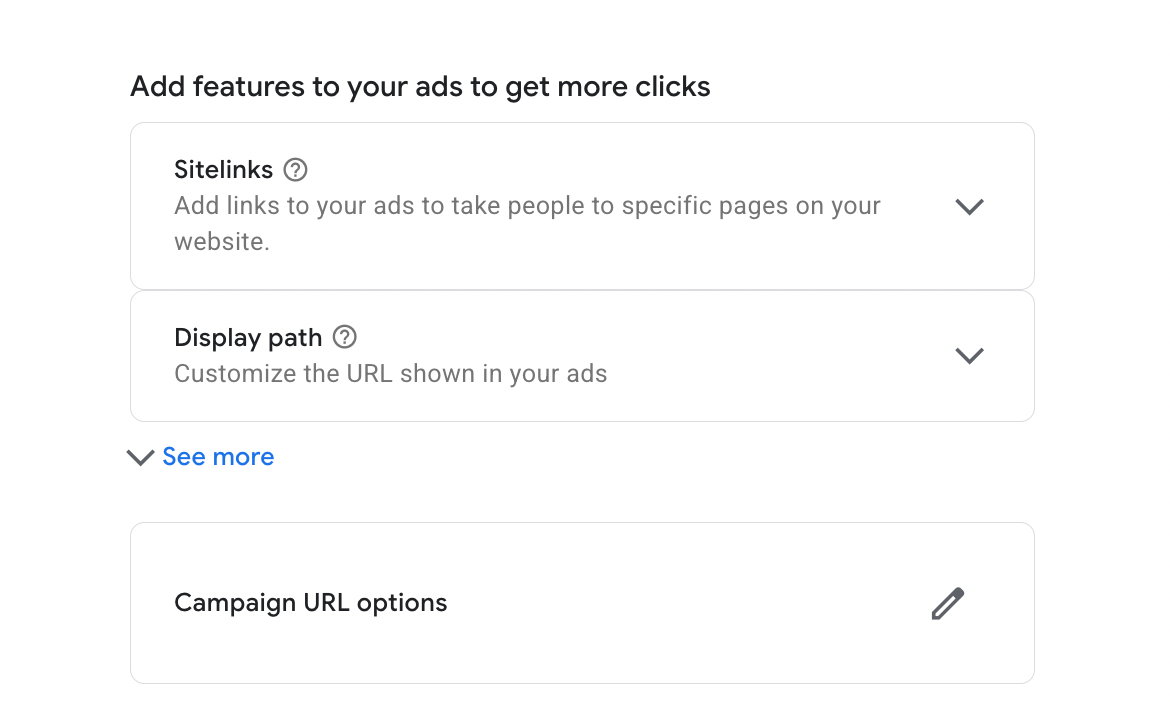View the Display path tooltip icon

coord(344,338)
